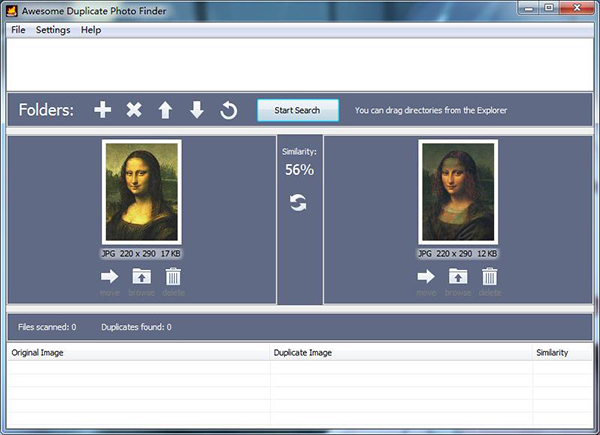
Task: Click the reset folders circular arrow icon
Action: 228,110
